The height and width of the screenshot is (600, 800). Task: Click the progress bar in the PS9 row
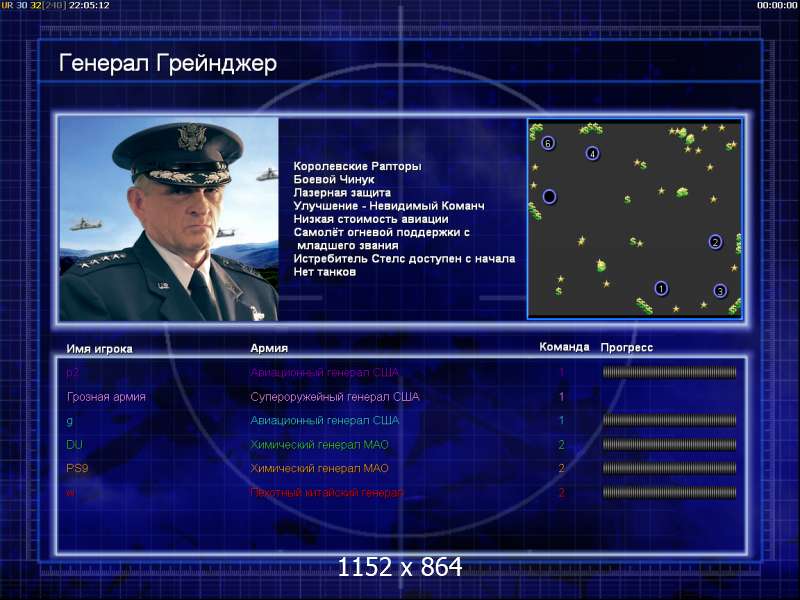669,468
